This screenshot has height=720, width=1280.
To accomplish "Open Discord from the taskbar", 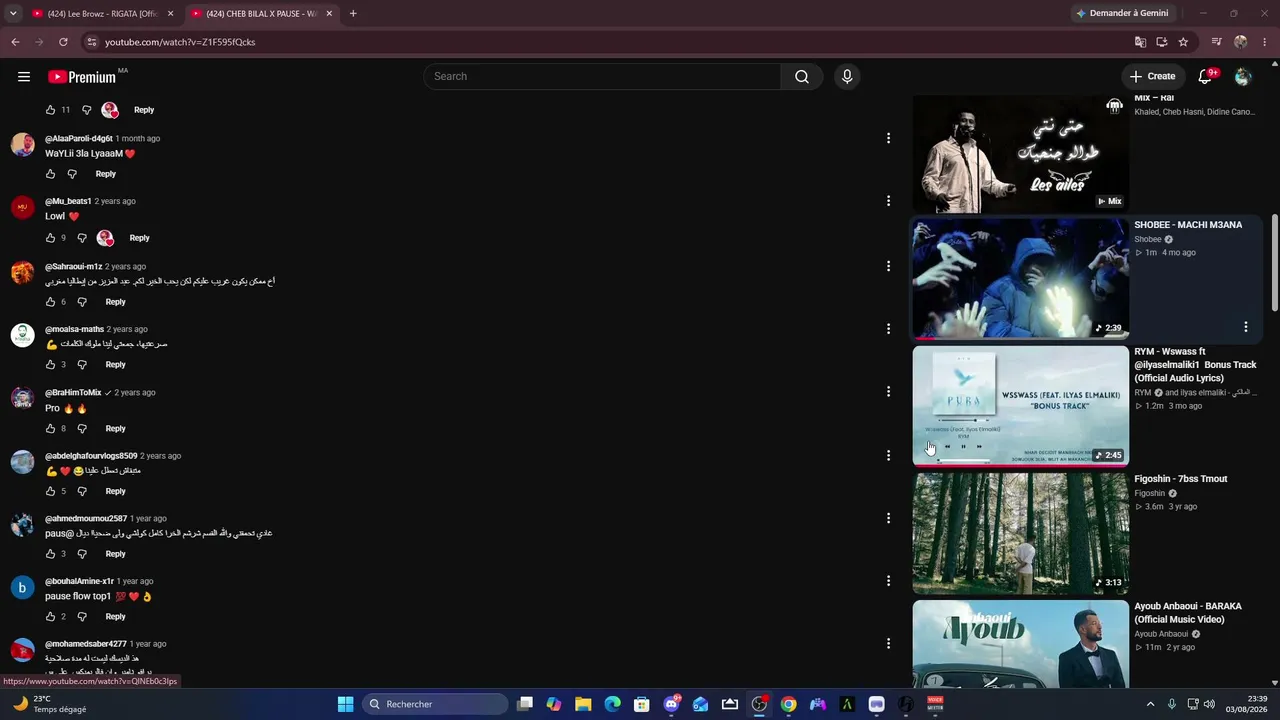I will [x=671, y=704].
